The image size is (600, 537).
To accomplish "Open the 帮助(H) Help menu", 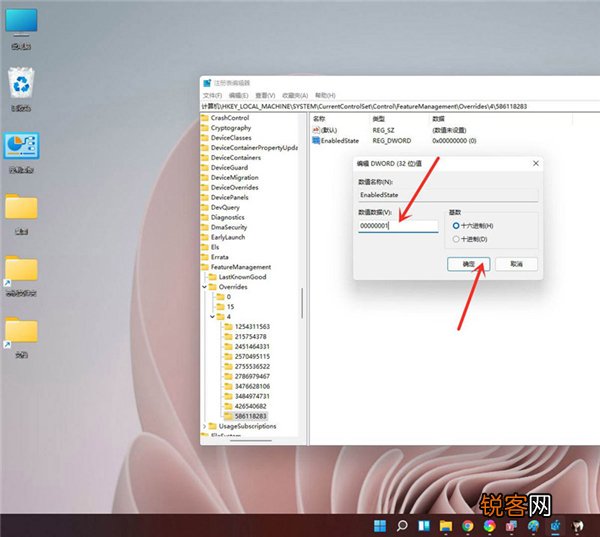I will 325,95.
